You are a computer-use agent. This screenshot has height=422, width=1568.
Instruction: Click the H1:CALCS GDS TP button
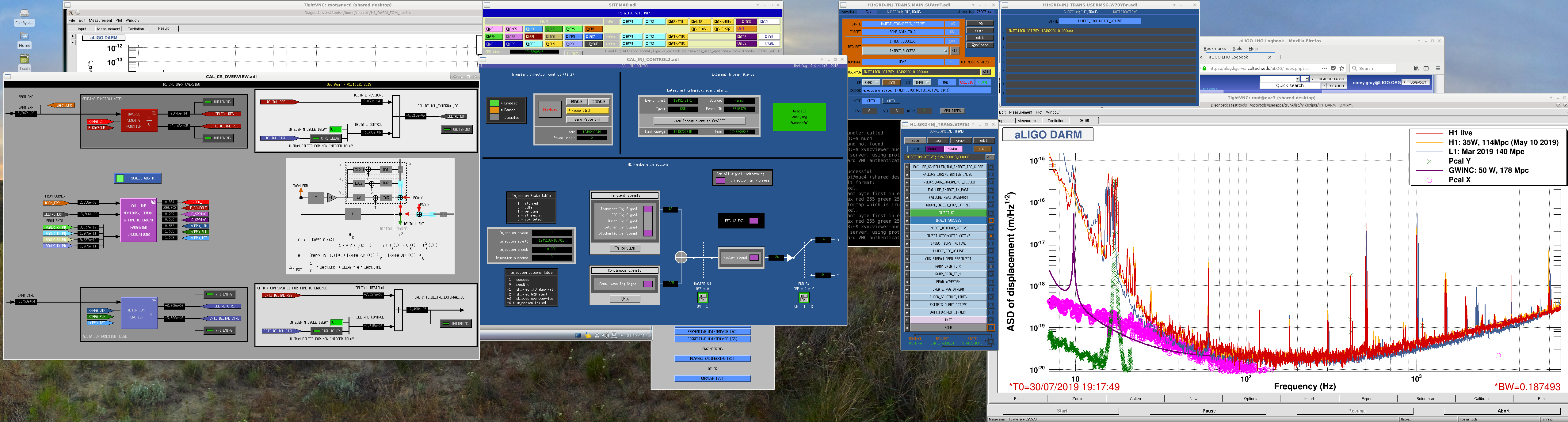pos(138,178)
